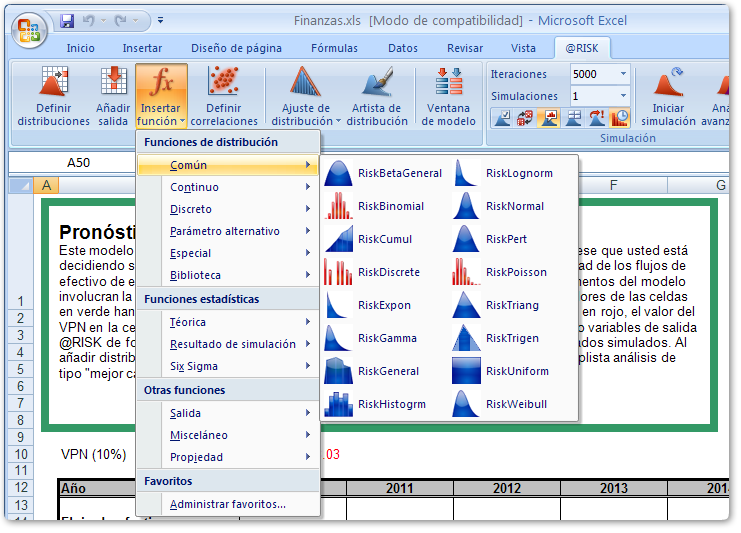Image resolution: width=741 pixels, height=533 pixels.
Task: Open Customize Quick Access Toolbar dropdown
Action: pos(161,20)
